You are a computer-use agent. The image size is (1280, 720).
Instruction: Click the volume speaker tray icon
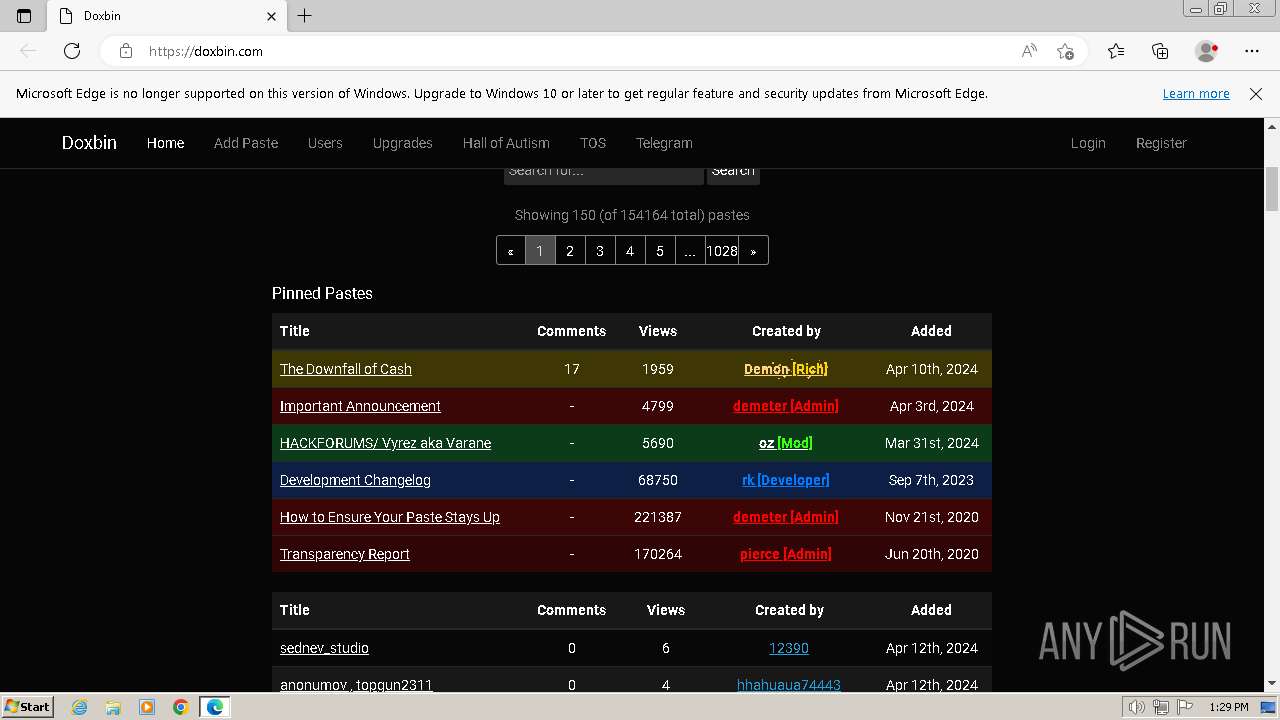(1136, 707)
